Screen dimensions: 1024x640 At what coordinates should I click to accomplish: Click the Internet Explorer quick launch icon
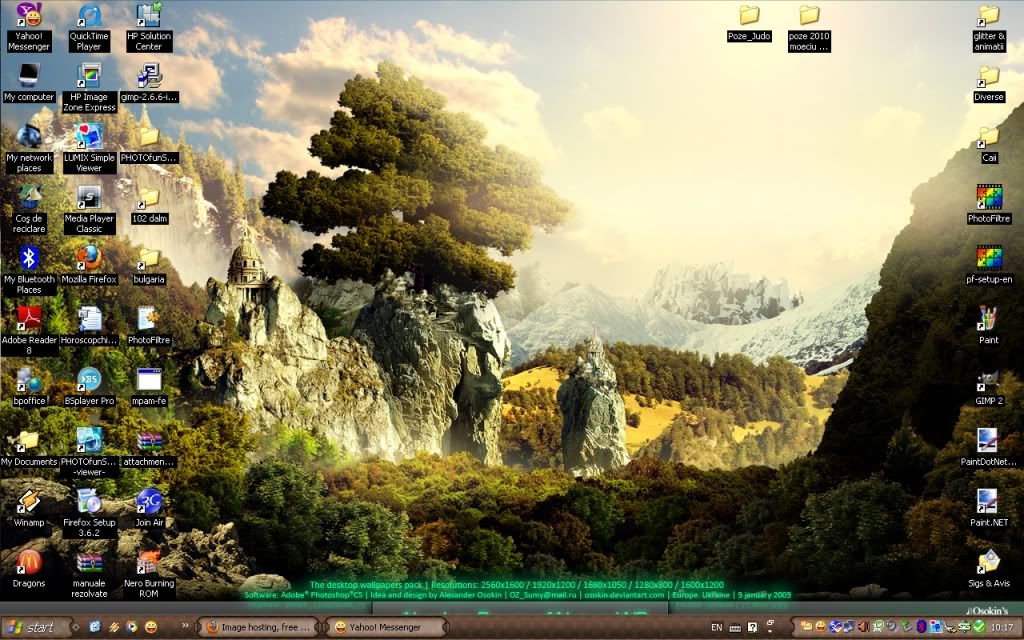point(95,628)
